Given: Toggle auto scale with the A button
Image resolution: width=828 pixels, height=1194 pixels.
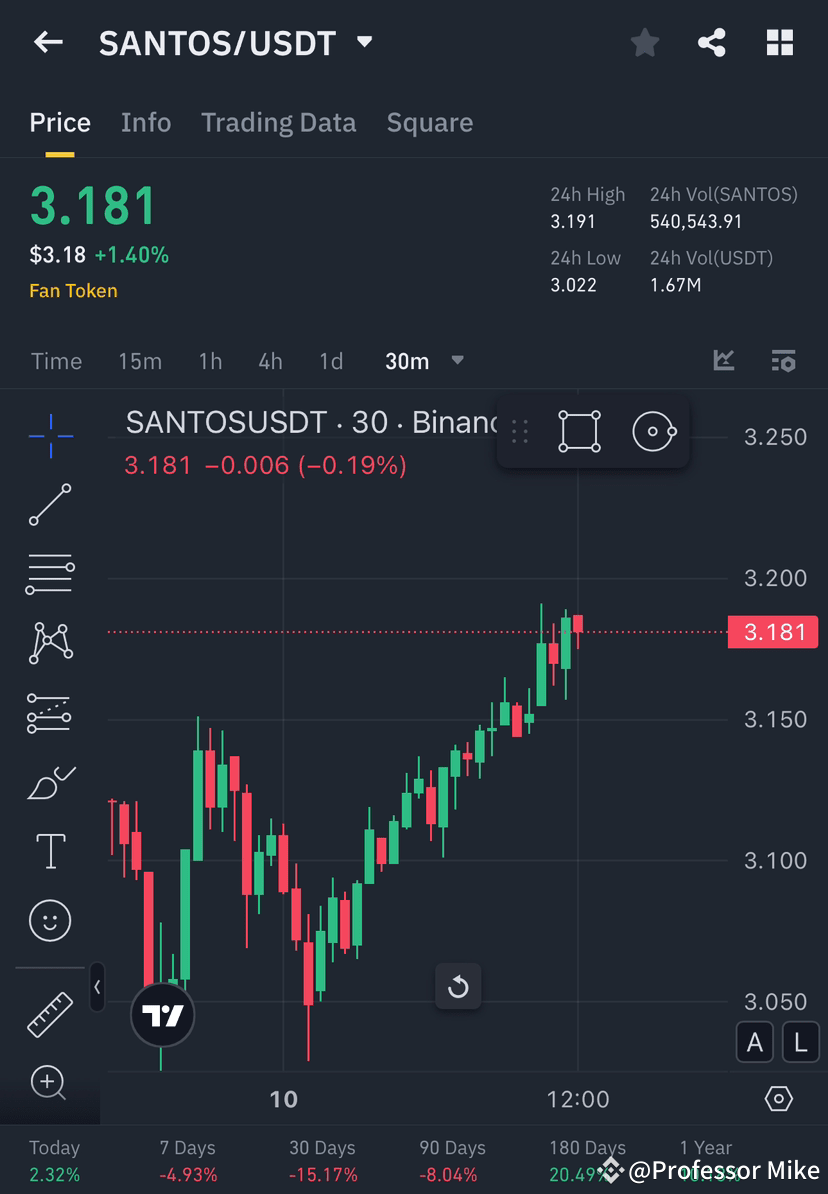Looking at the screenshot, I should (x=755, y=1042).
